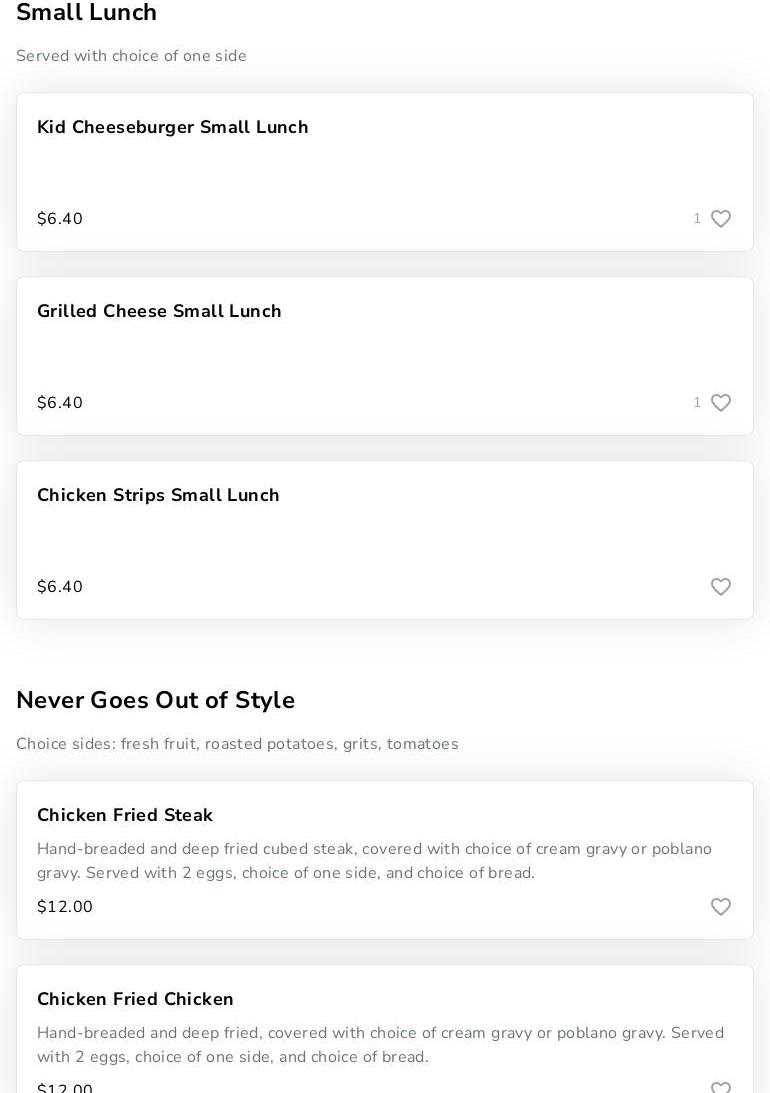
Task: Select Chicken Strips Small Lunch title
Action: pyautogui.click(x=158, y=495)
